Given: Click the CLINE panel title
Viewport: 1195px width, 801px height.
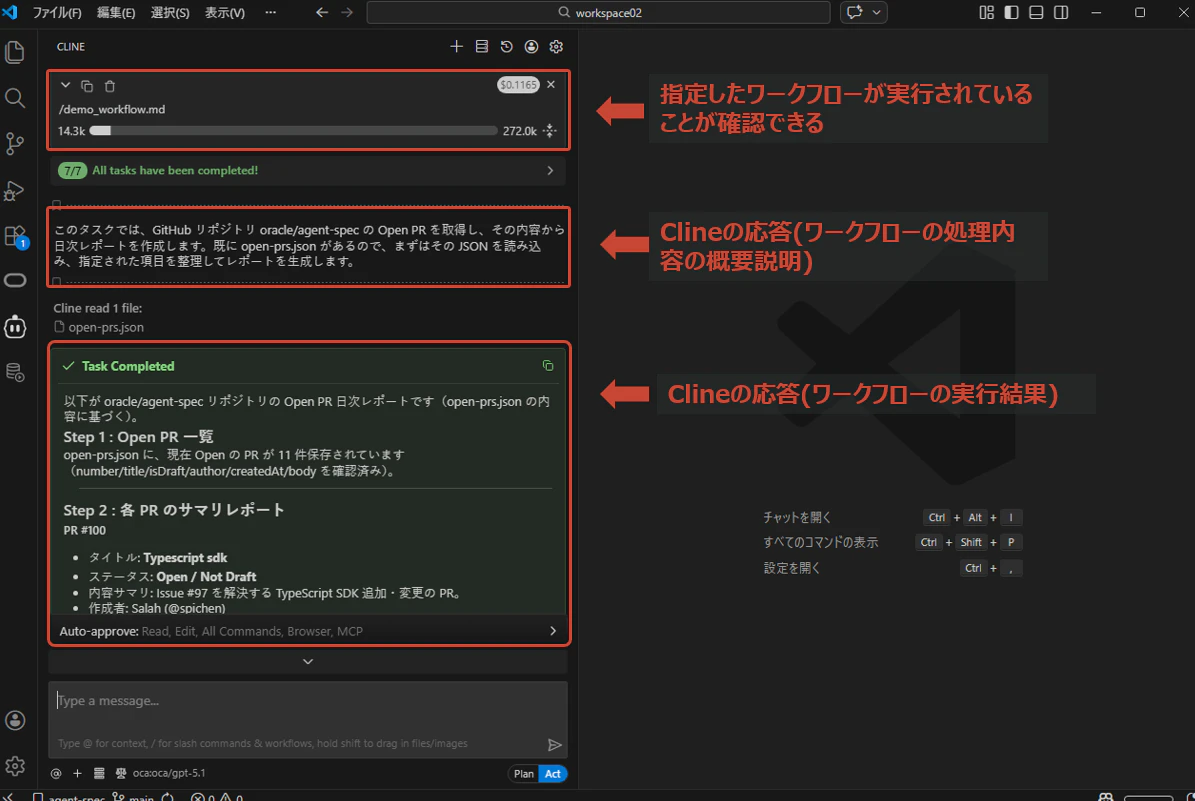Looking at the screenshot, I should 71,46.
